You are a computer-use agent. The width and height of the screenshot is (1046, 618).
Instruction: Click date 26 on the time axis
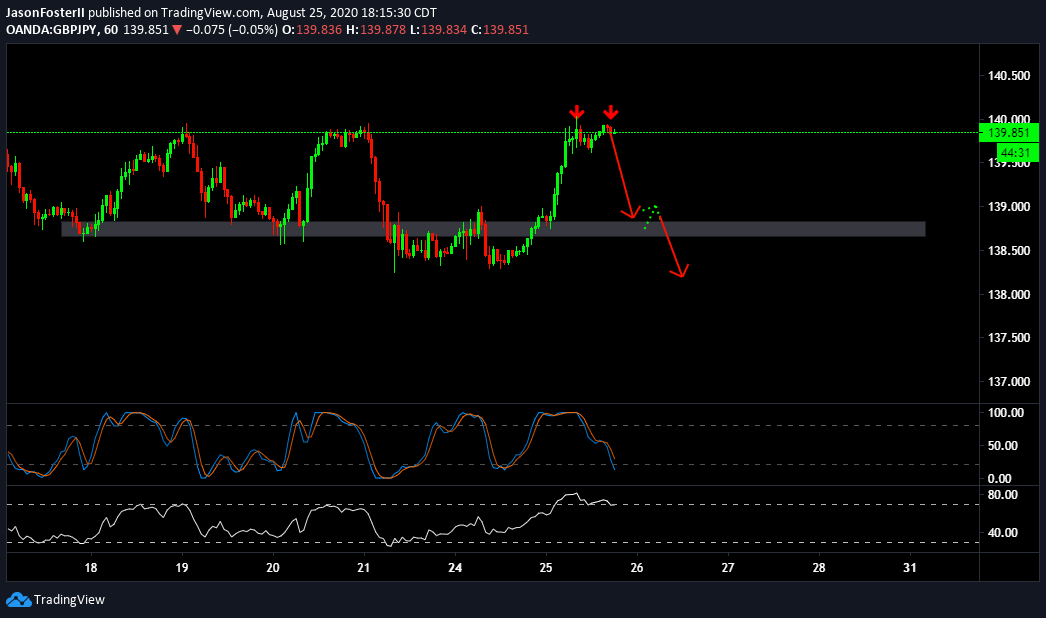pos(637,568)
